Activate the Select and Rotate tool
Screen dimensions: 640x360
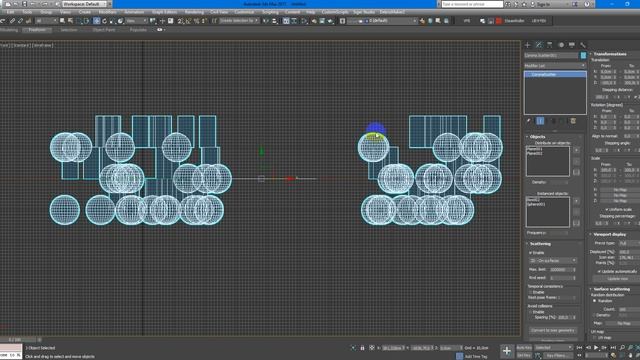pyautogui.click(x=104, y=21)
